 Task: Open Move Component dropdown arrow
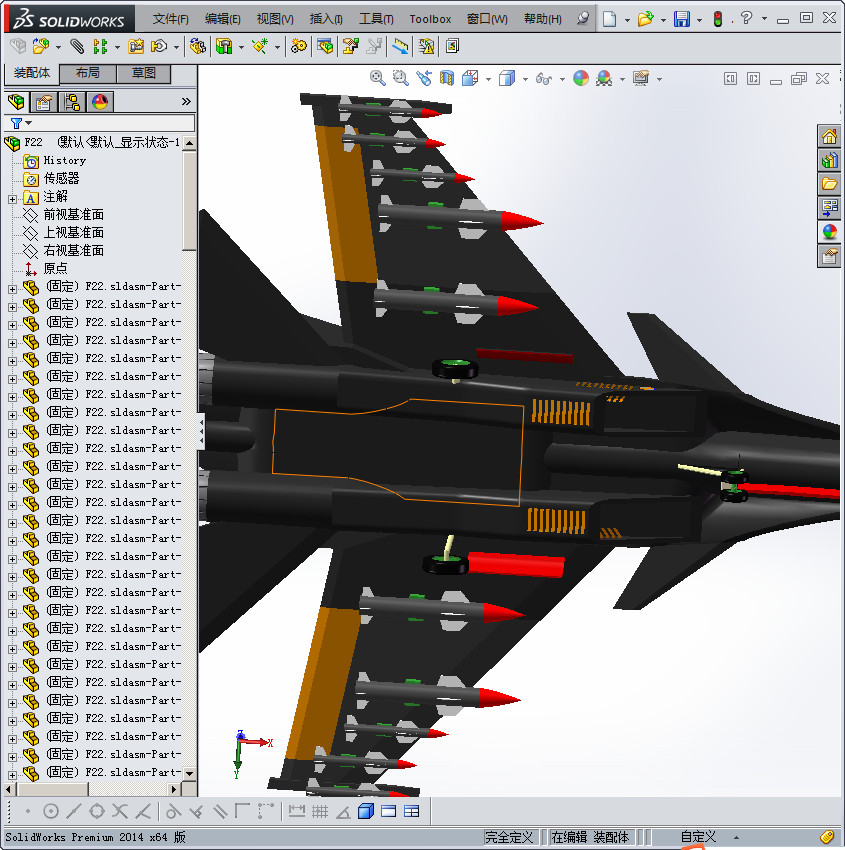pyautogui.click(x=176, y=48)
